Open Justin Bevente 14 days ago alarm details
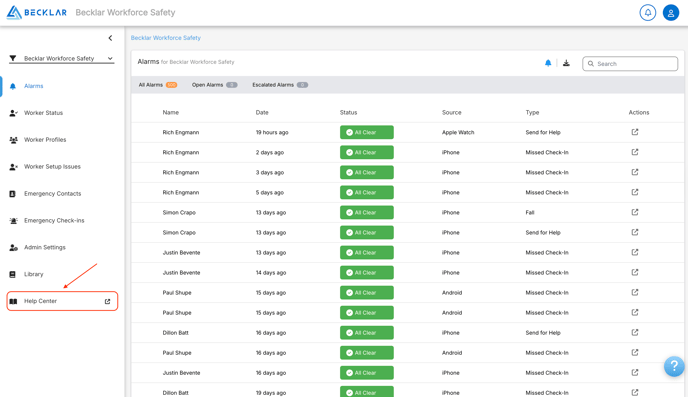The height and width of the screenshot is (397, 688). [635, 272]
